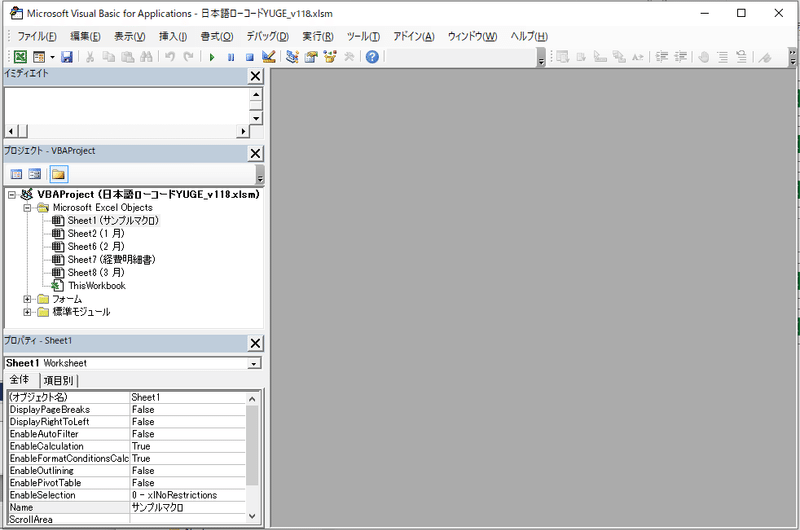The image size is (800, 530).
Task: Open アドイン menu
Action: 413,36
